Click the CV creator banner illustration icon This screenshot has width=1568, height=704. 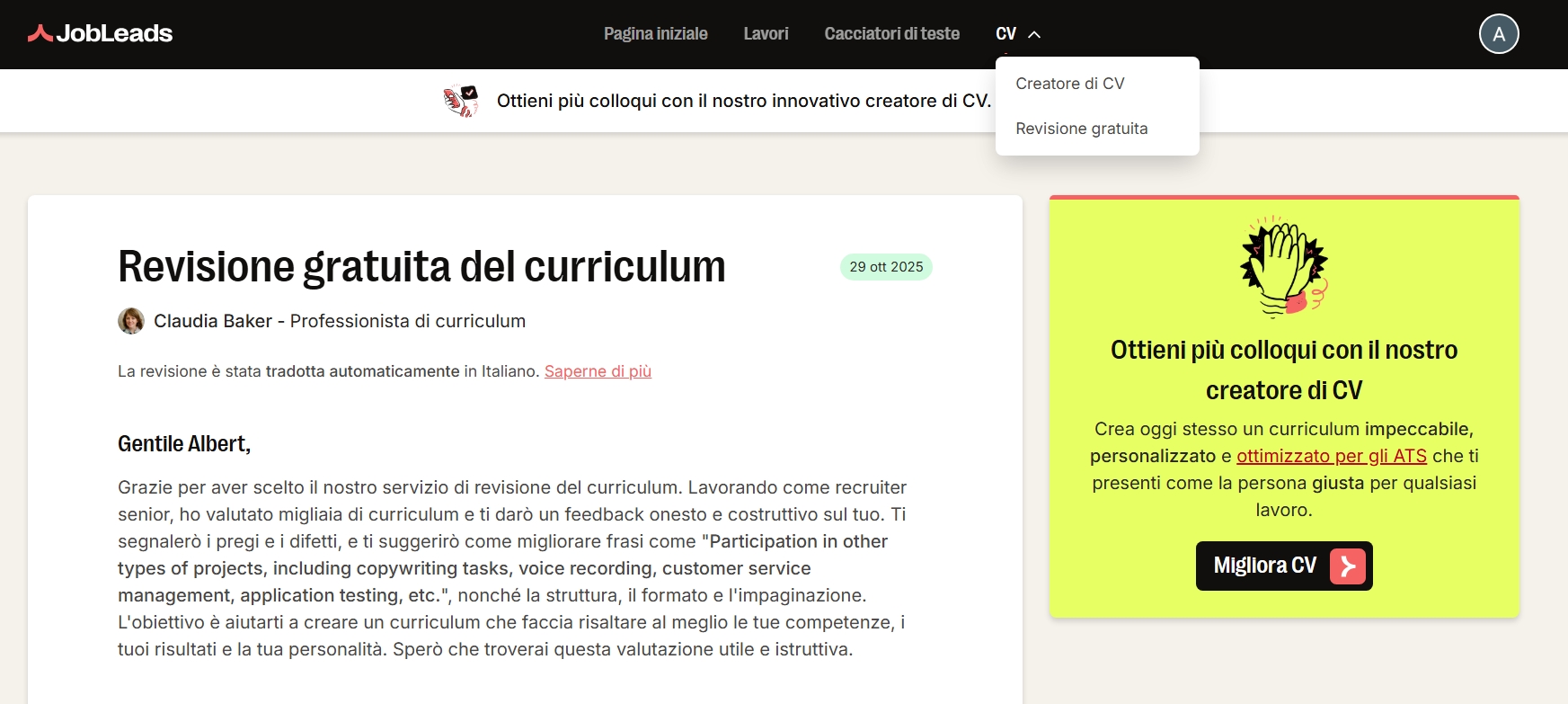pyautogui.click(x=461, y=101)
